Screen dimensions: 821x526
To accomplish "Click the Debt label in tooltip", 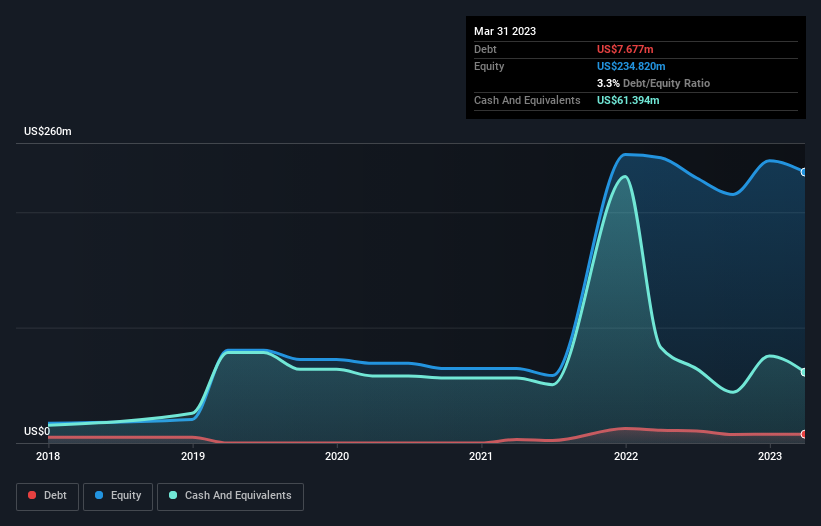I will coord(485,49).
